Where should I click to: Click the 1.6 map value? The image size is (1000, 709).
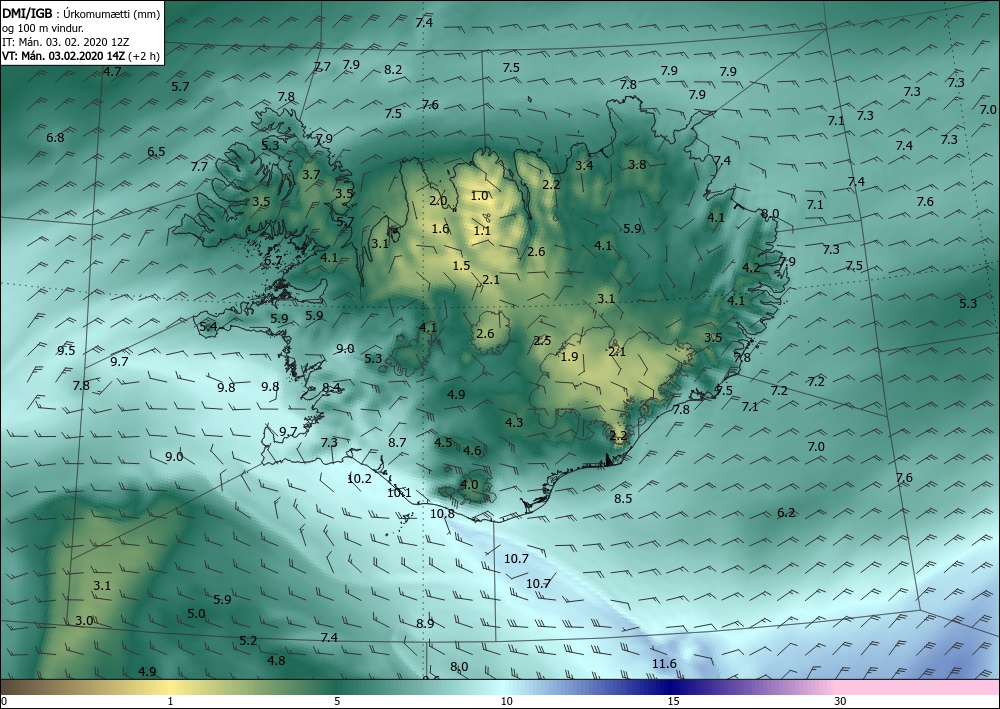(440, 229)
